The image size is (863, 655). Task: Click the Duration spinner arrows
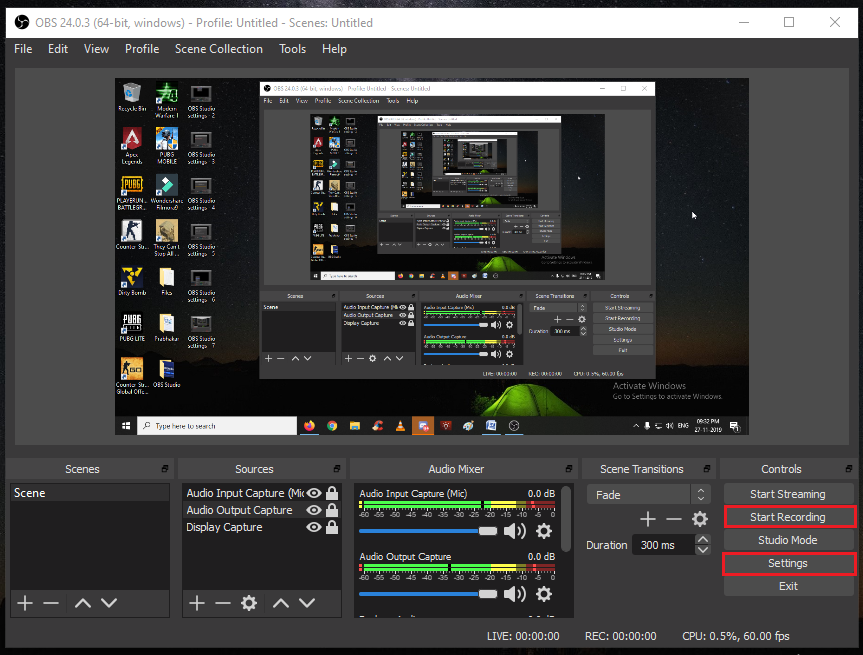pyautogui.click(x=701, y=545)
